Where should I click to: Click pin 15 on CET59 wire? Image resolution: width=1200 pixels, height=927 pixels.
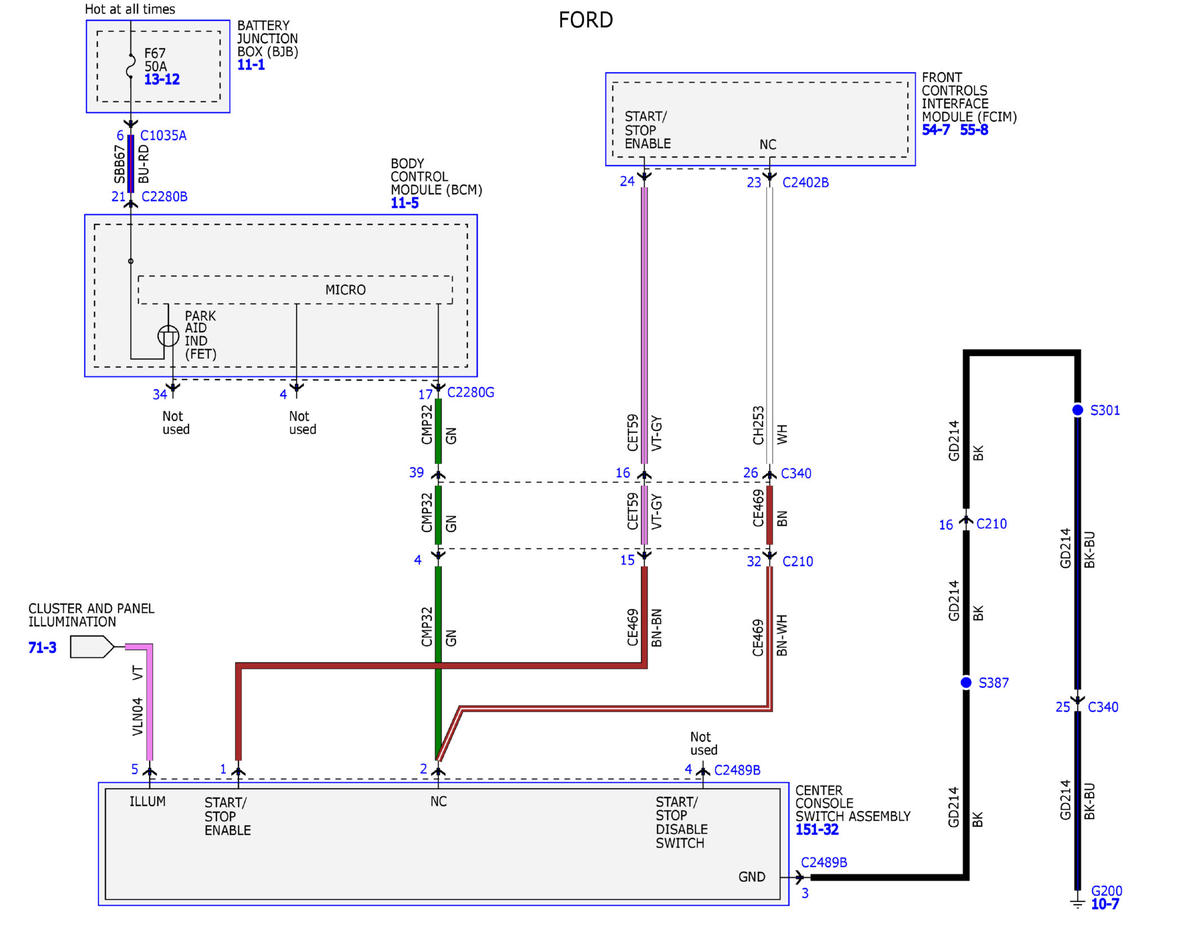coord(627,561)
